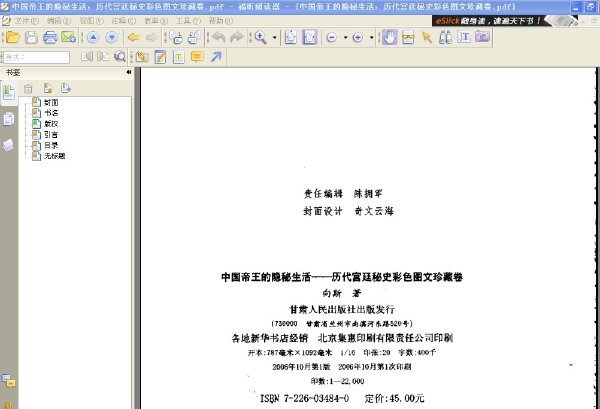Open the 表单 menu
Image resolution: width=600 pixels, height=409 pixels.
(x=156, y=21)
